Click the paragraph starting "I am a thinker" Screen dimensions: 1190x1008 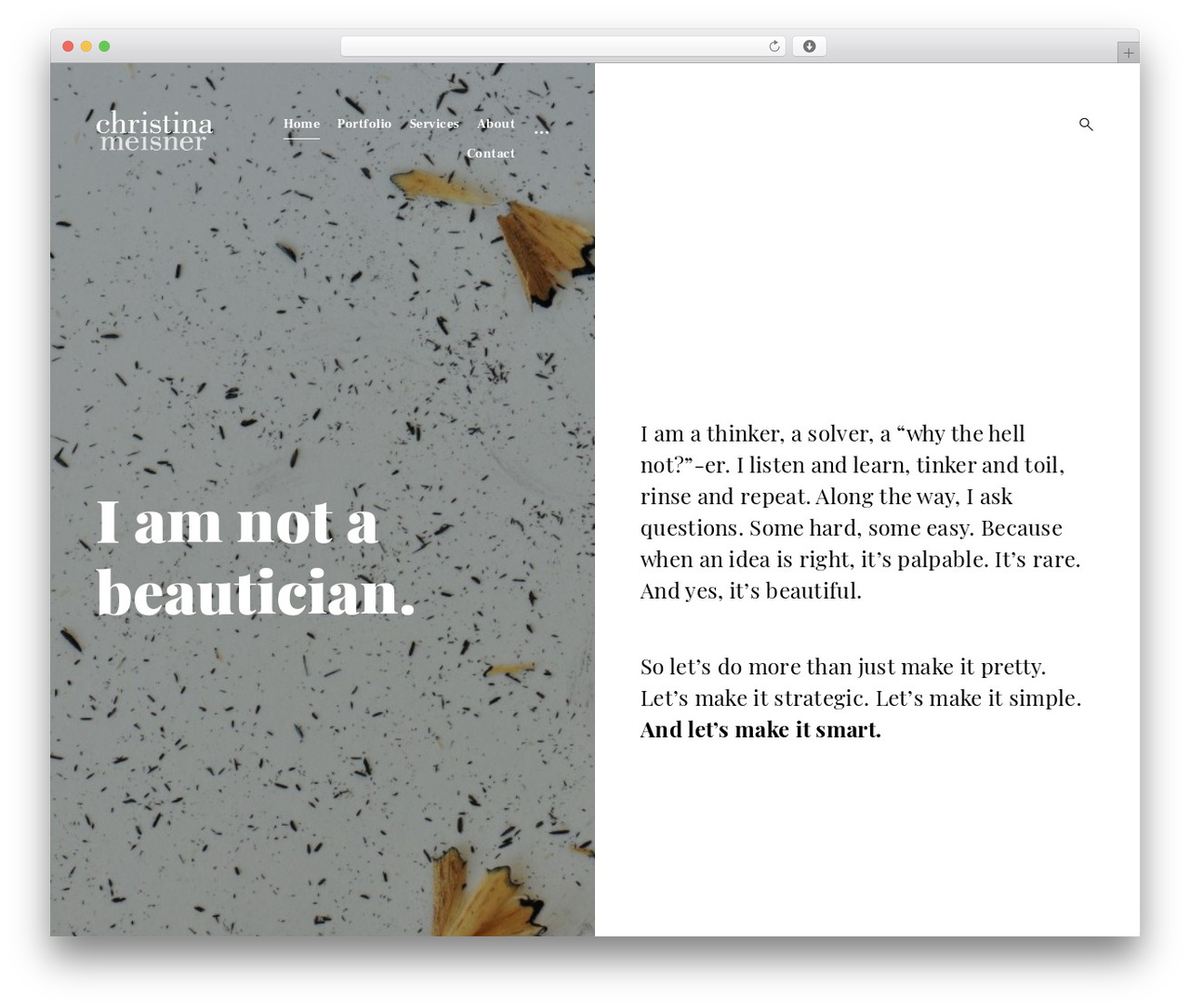pyautogui.click(x=861, y=512)
